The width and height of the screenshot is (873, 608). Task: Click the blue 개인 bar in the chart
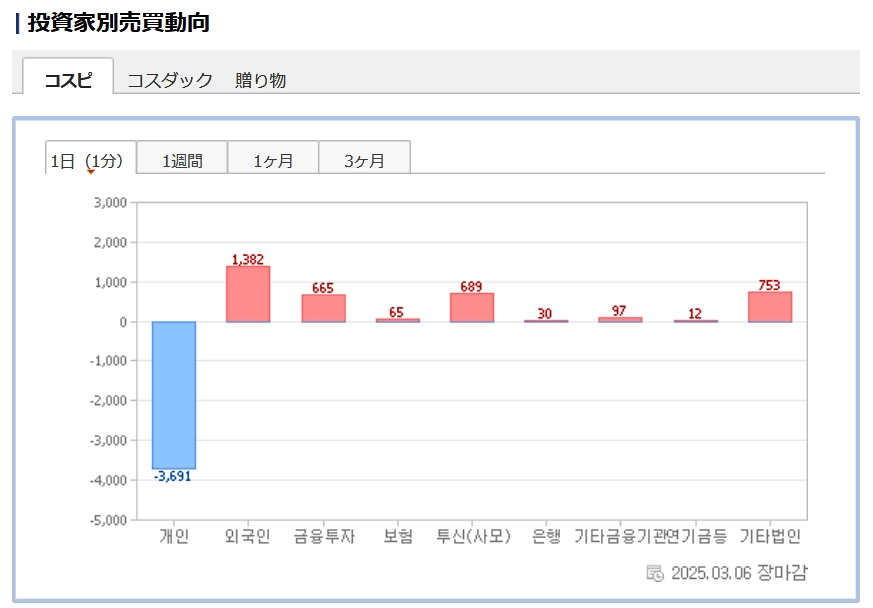coord(174,395)
